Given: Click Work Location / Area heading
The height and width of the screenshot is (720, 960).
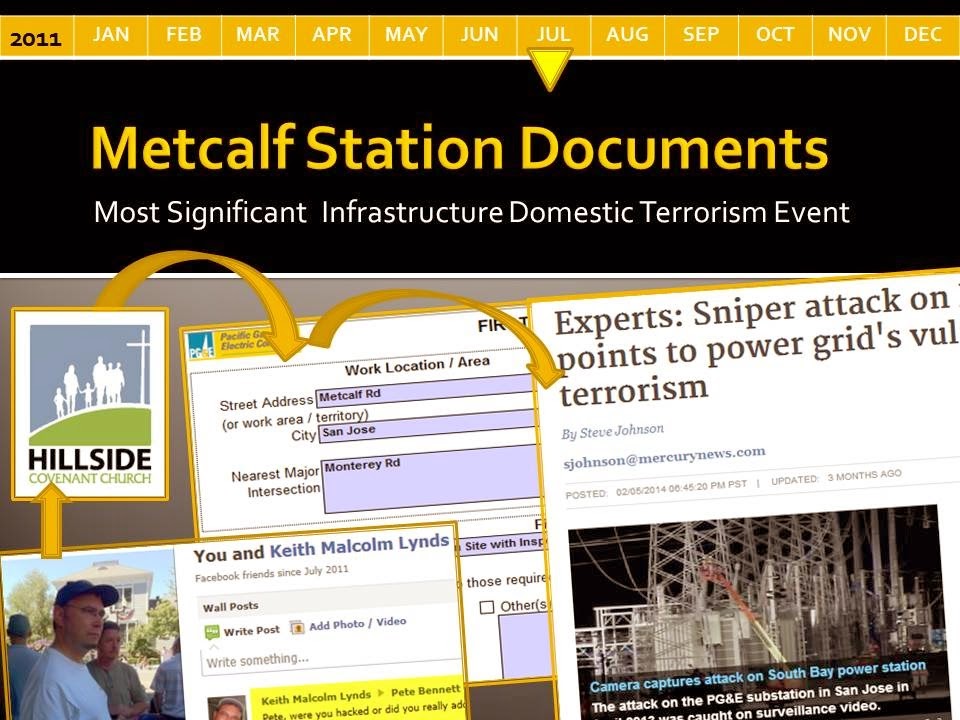Looking at the screenshot, I should click(417, 366).
